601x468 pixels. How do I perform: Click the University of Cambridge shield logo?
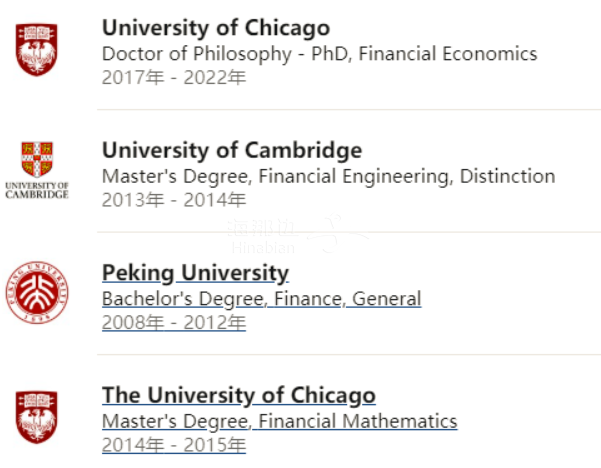click(37, 159)
